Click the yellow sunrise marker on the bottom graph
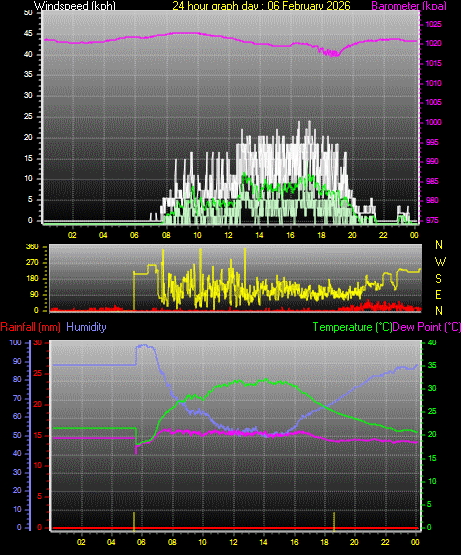The width and height of the screenshot is (461, 555). click(x=134, y=521)
